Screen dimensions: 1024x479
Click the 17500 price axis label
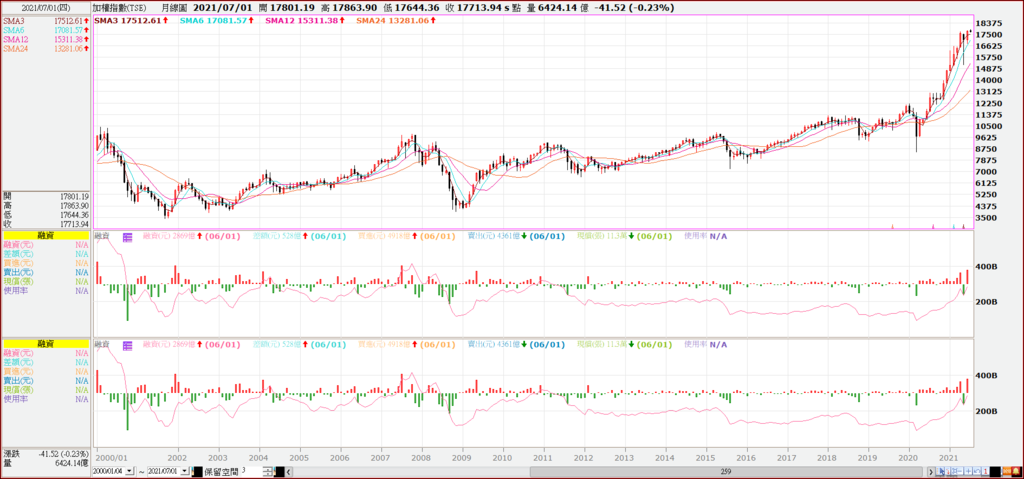(x=991, y=35)
